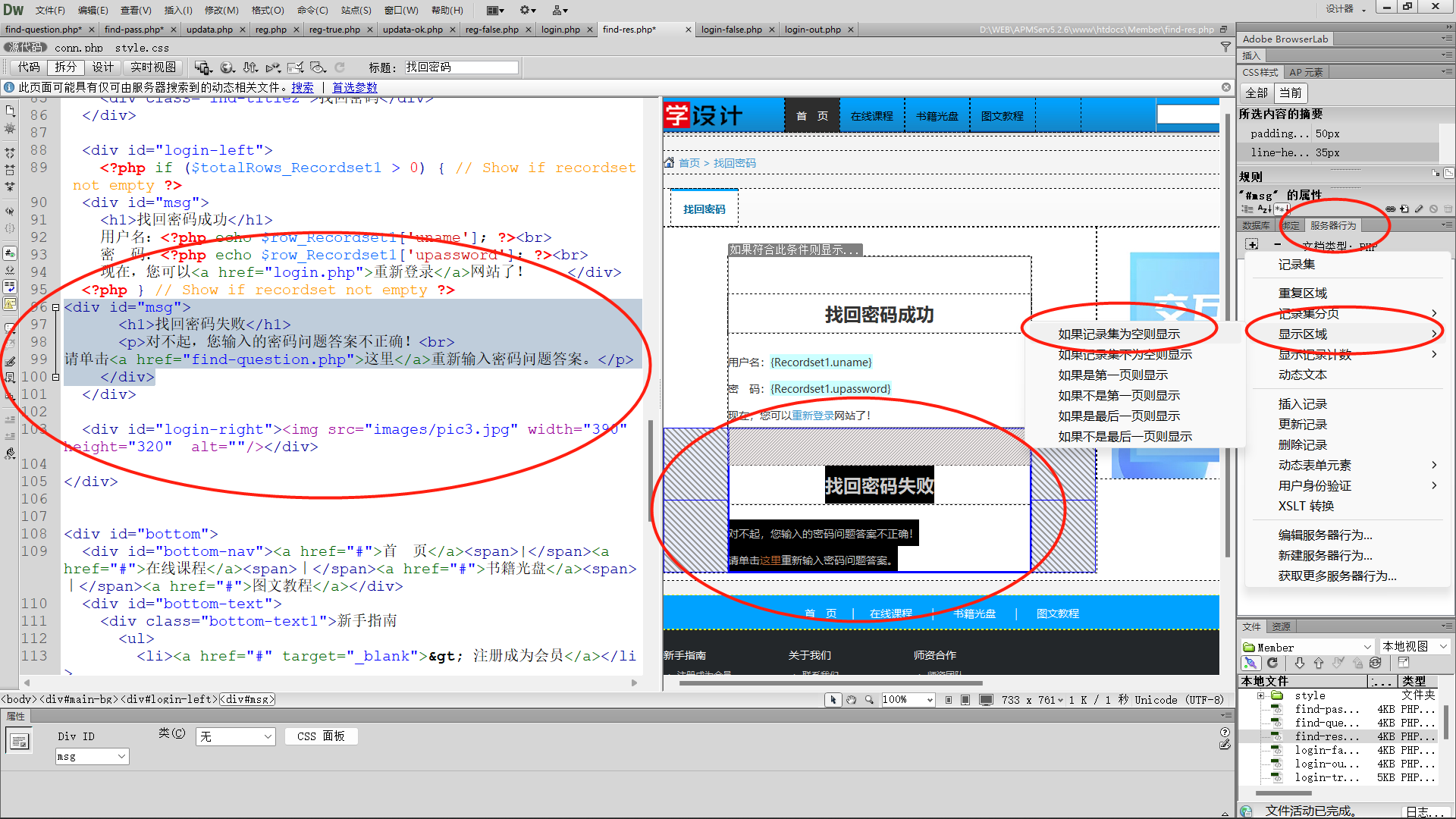This screenshot has width=1456, height=819.
Task: Click the plus icon to add a server behavior
Action: tap(1252, 244)
